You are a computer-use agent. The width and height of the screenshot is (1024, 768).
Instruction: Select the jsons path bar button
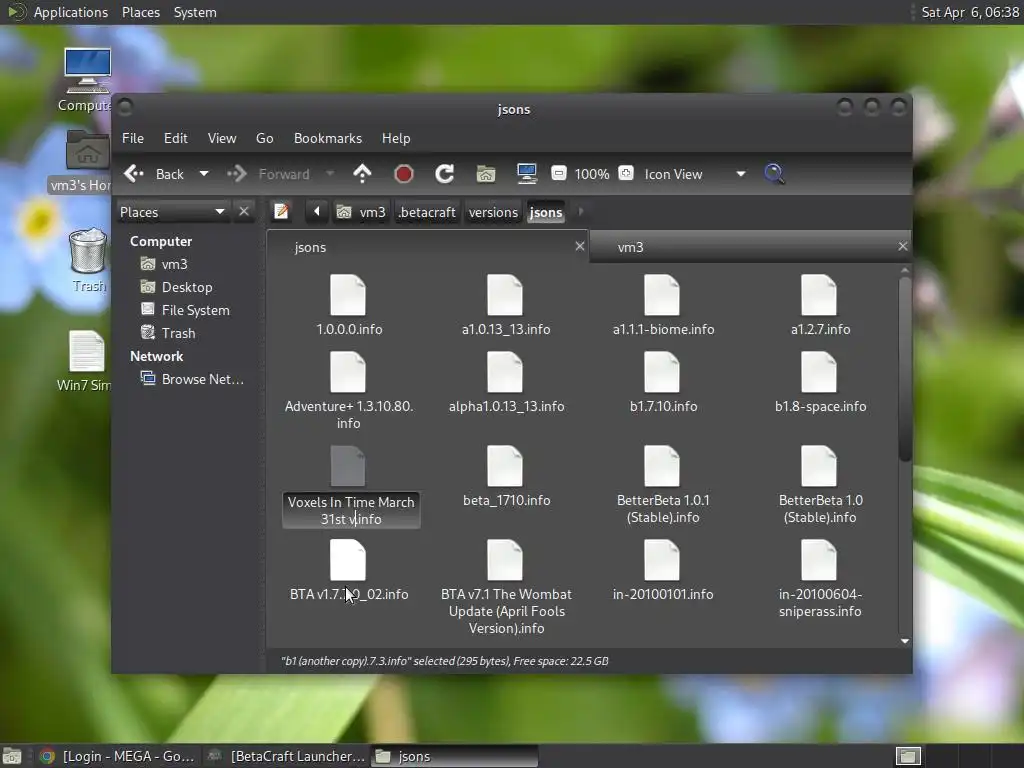(x=546, y=212)
